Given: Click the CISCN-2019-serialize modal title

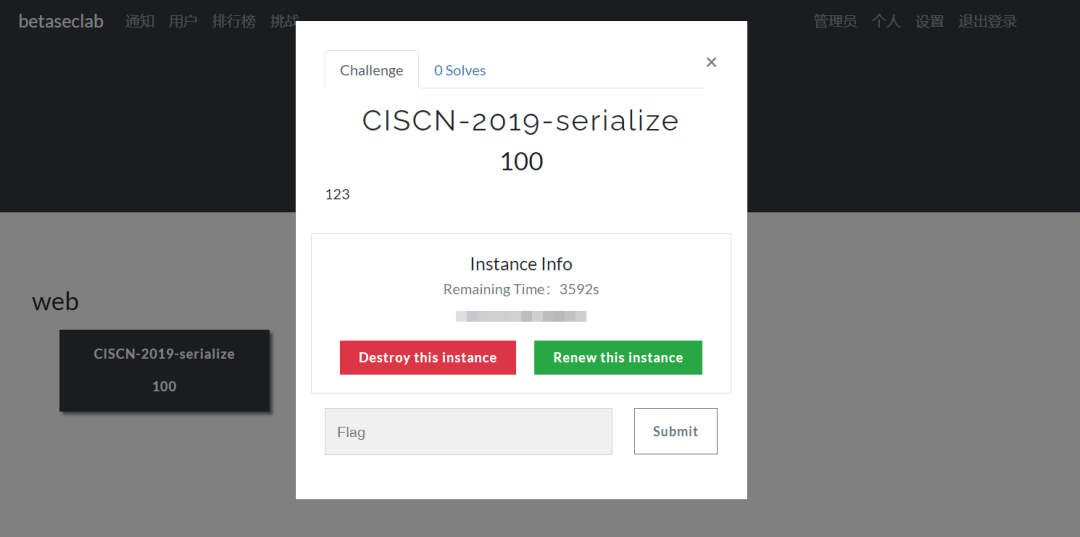Looking at the screenshot, I should (x=521, y=121).
